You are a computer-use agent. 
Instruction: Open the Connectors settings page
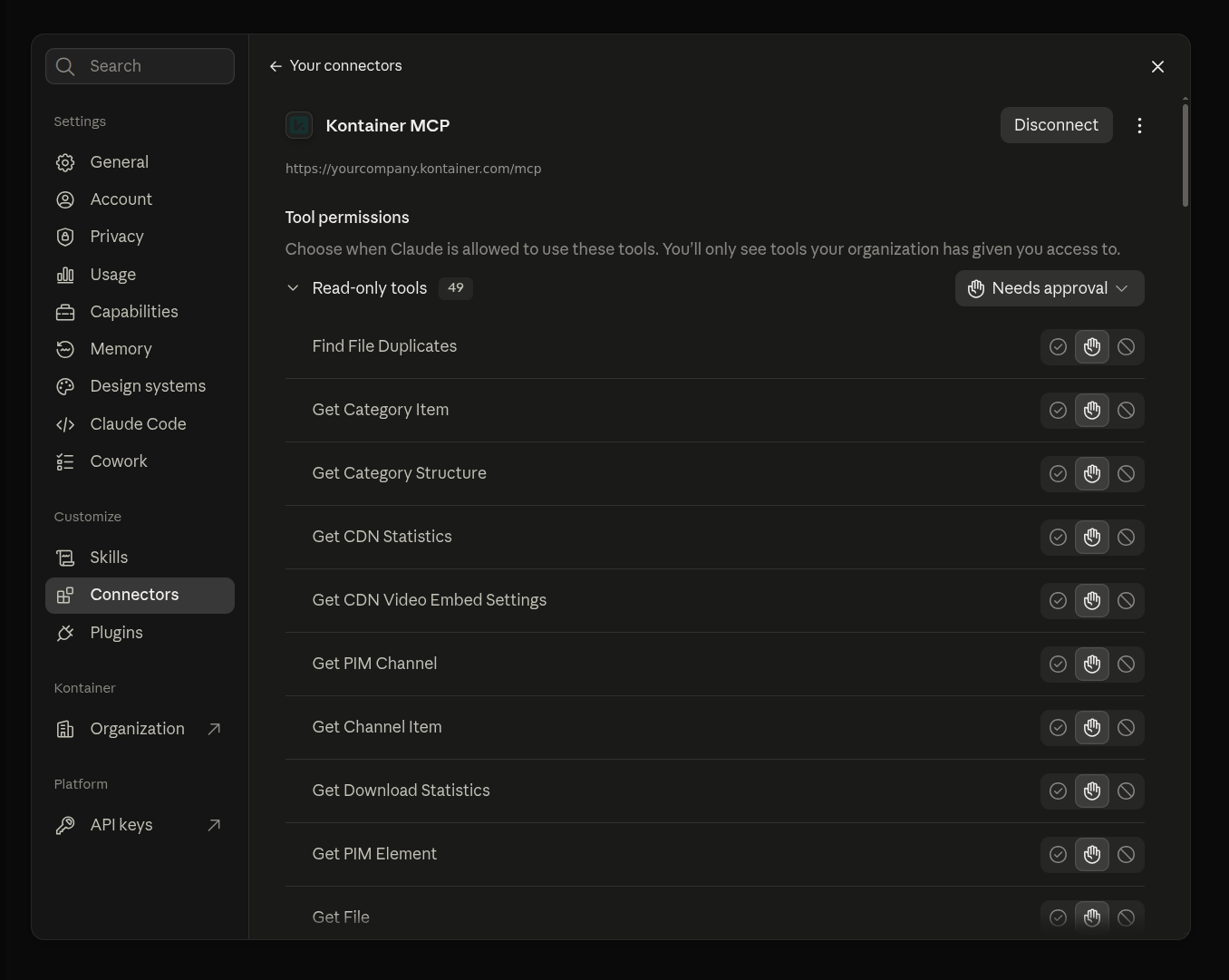[140, 596]
